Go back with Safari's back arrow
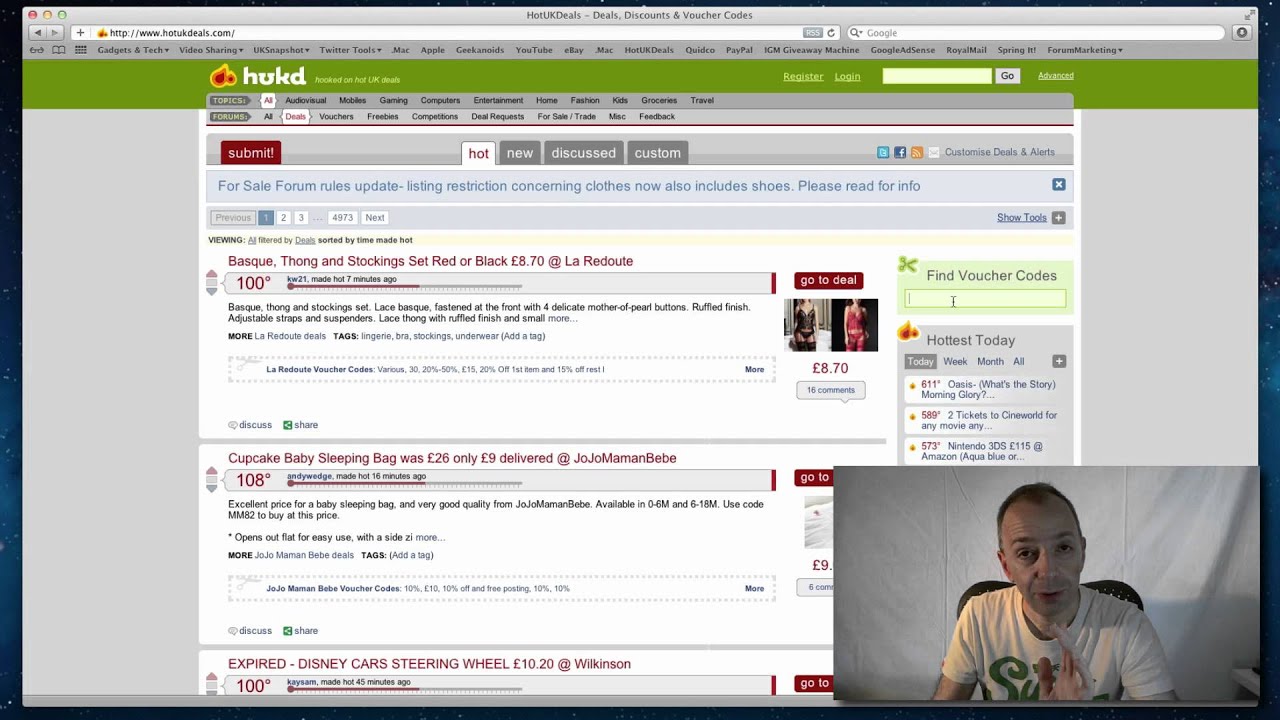 [37, 33]
